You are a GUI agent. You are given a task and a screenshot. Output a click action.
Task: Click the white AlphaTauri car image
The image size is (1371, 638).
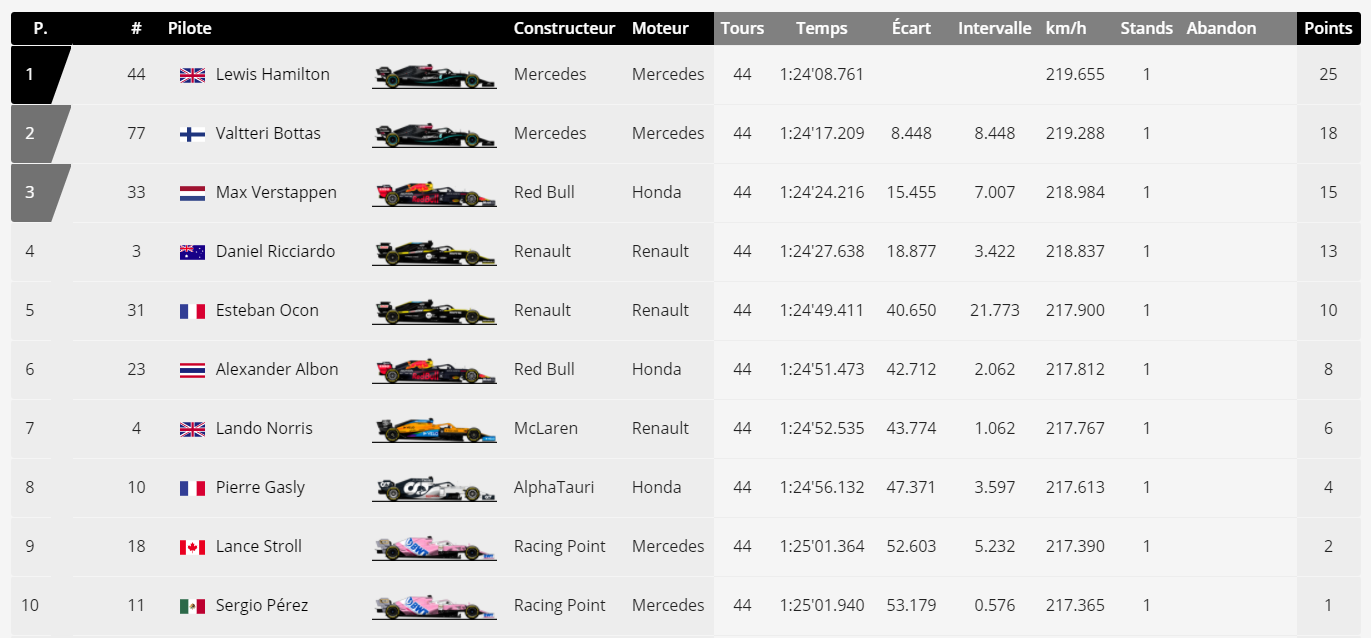pos(434,489)
